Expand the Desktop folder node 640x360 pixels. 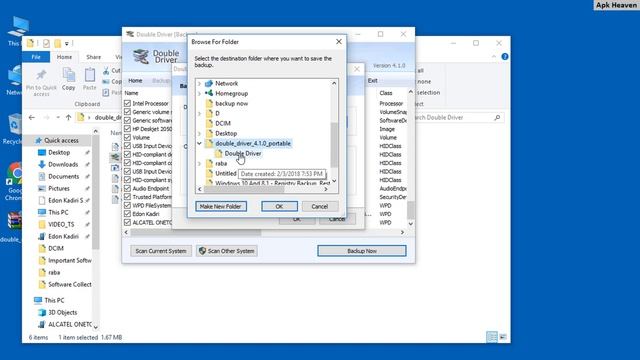click(200, 133)
